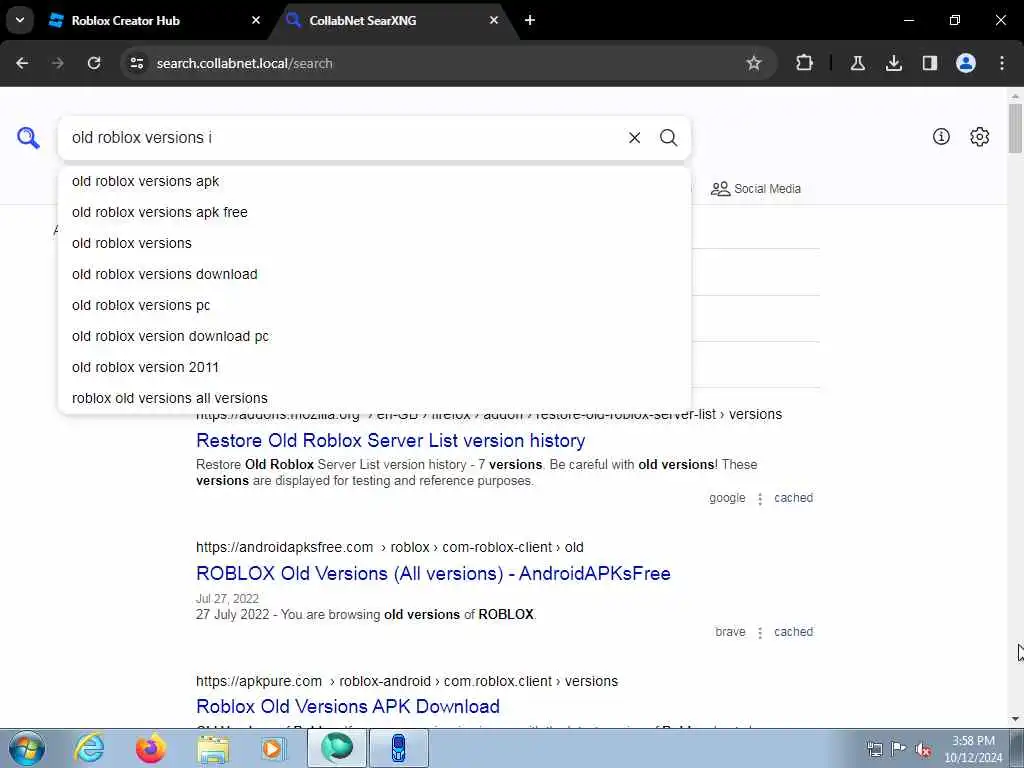This screenshot has width=1024, height=768.
Task: Switch to the Roblox Creator Hub tab
Action: coord(153,20)
